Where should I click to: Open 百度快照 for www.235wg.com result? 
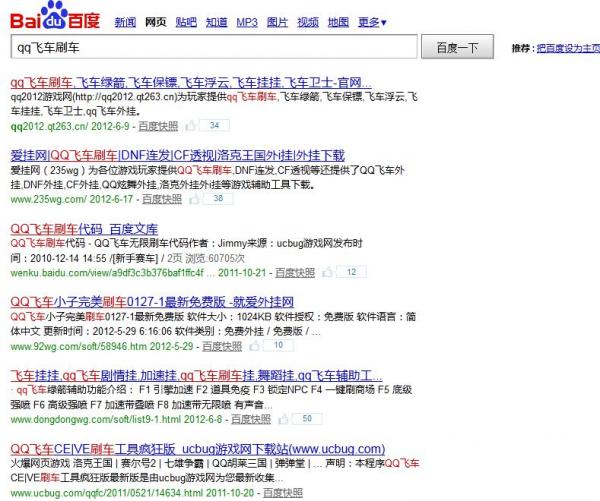click(x=162, y=199)
